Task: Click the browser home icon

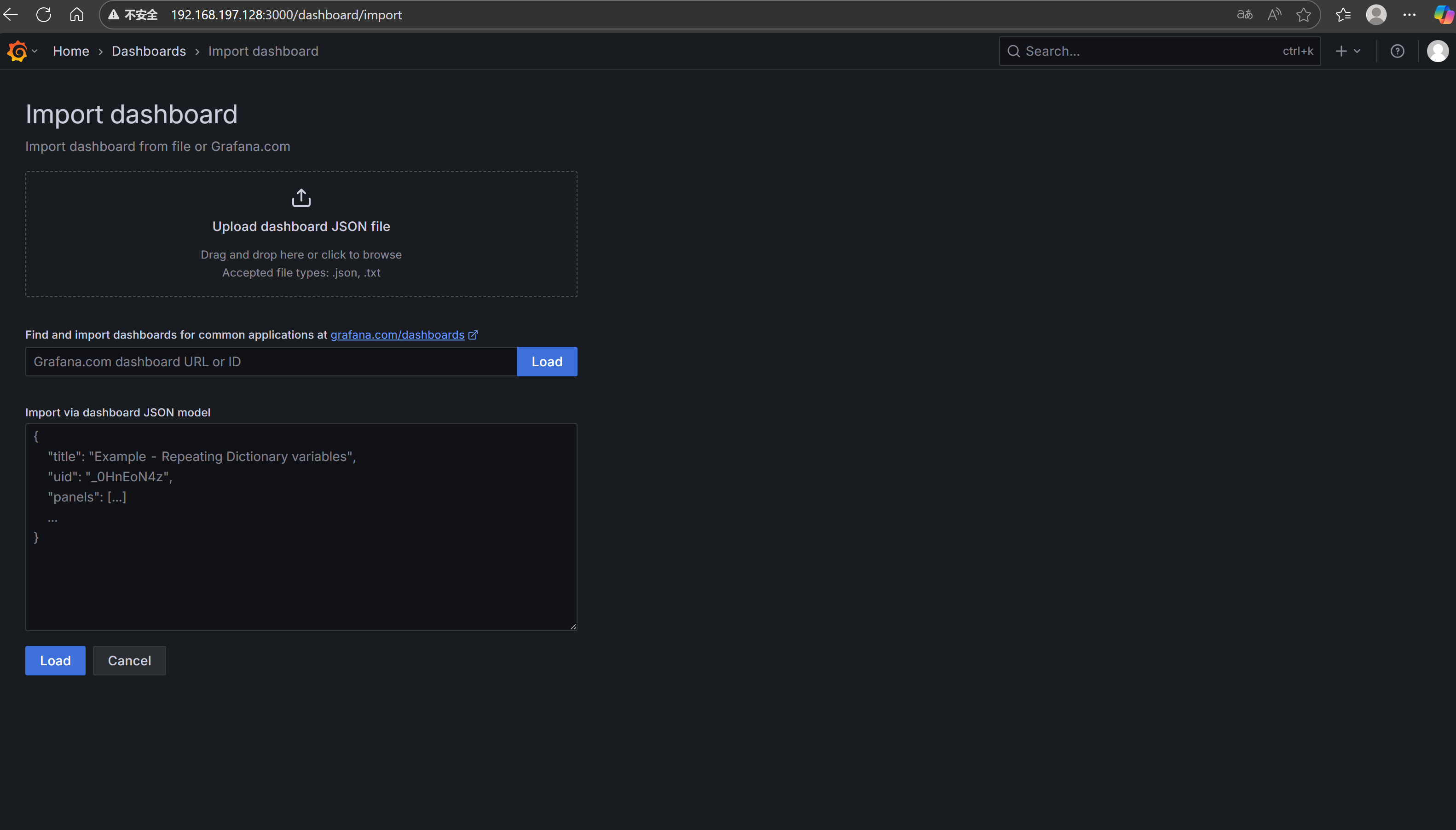Action: tap(77, 15)
